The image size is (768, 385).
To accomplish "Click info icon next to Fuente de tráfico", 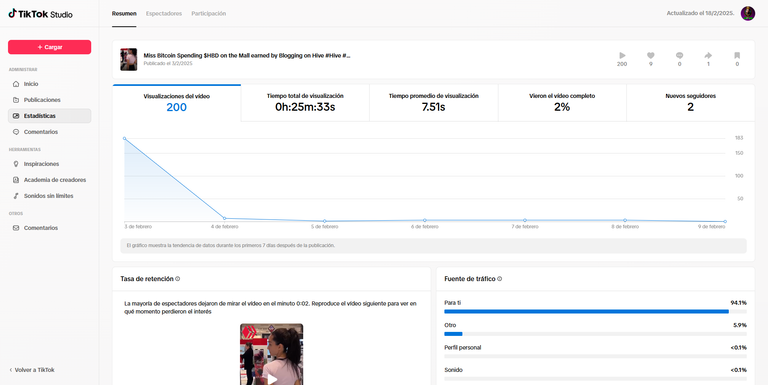I will pyautogui.click(x=500, y=279).
